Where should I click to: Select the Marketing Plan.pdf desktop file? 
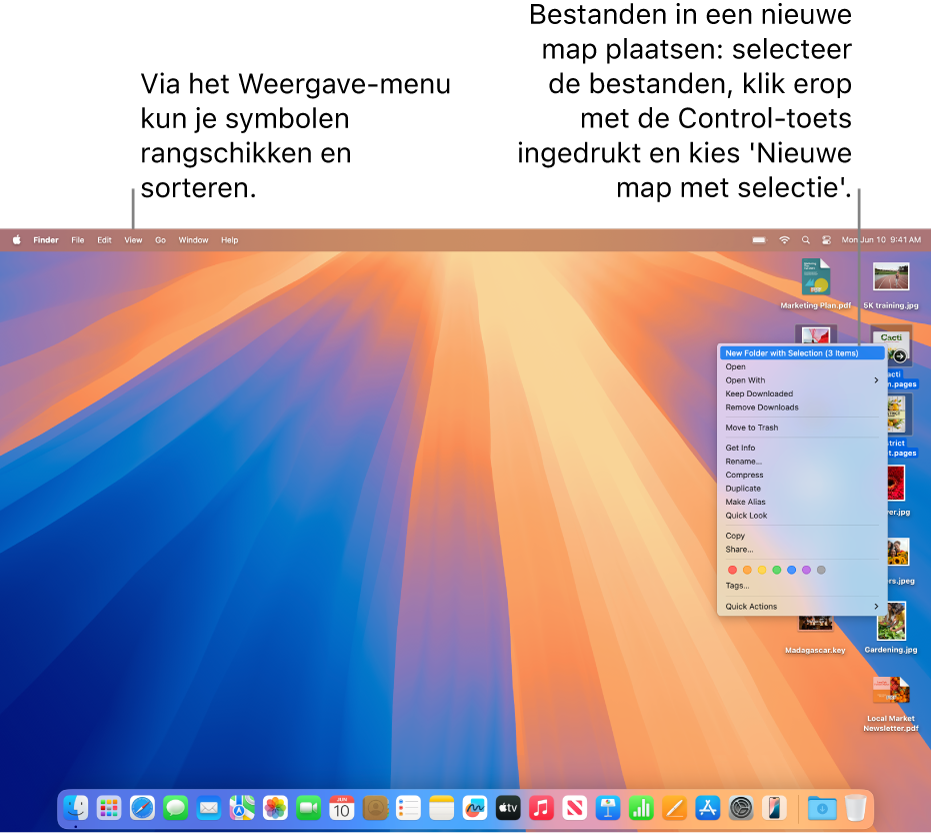click(x=816, y=284)
